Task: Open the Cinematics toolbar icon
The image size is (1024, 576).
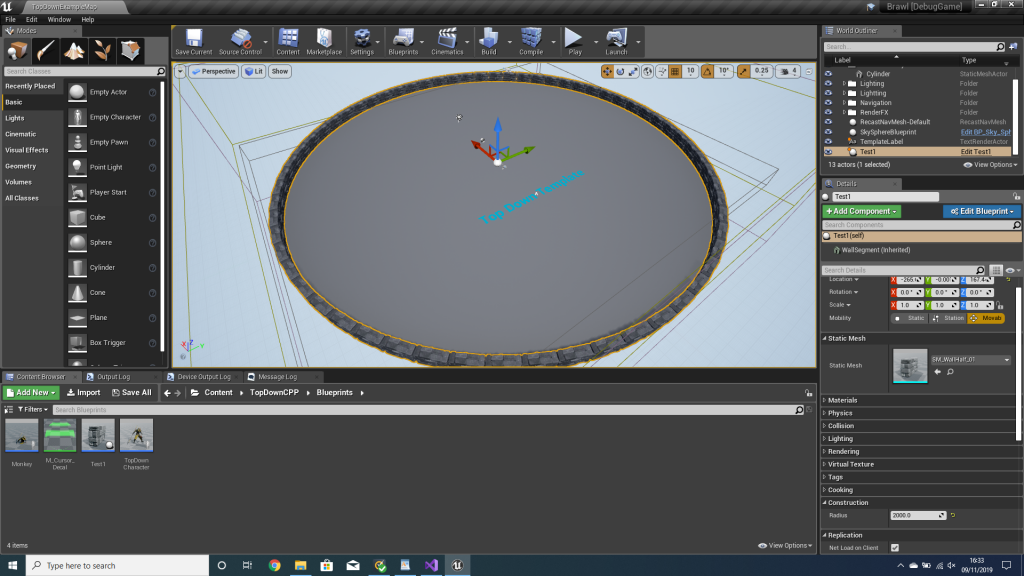Action: (x=447, y=41)
